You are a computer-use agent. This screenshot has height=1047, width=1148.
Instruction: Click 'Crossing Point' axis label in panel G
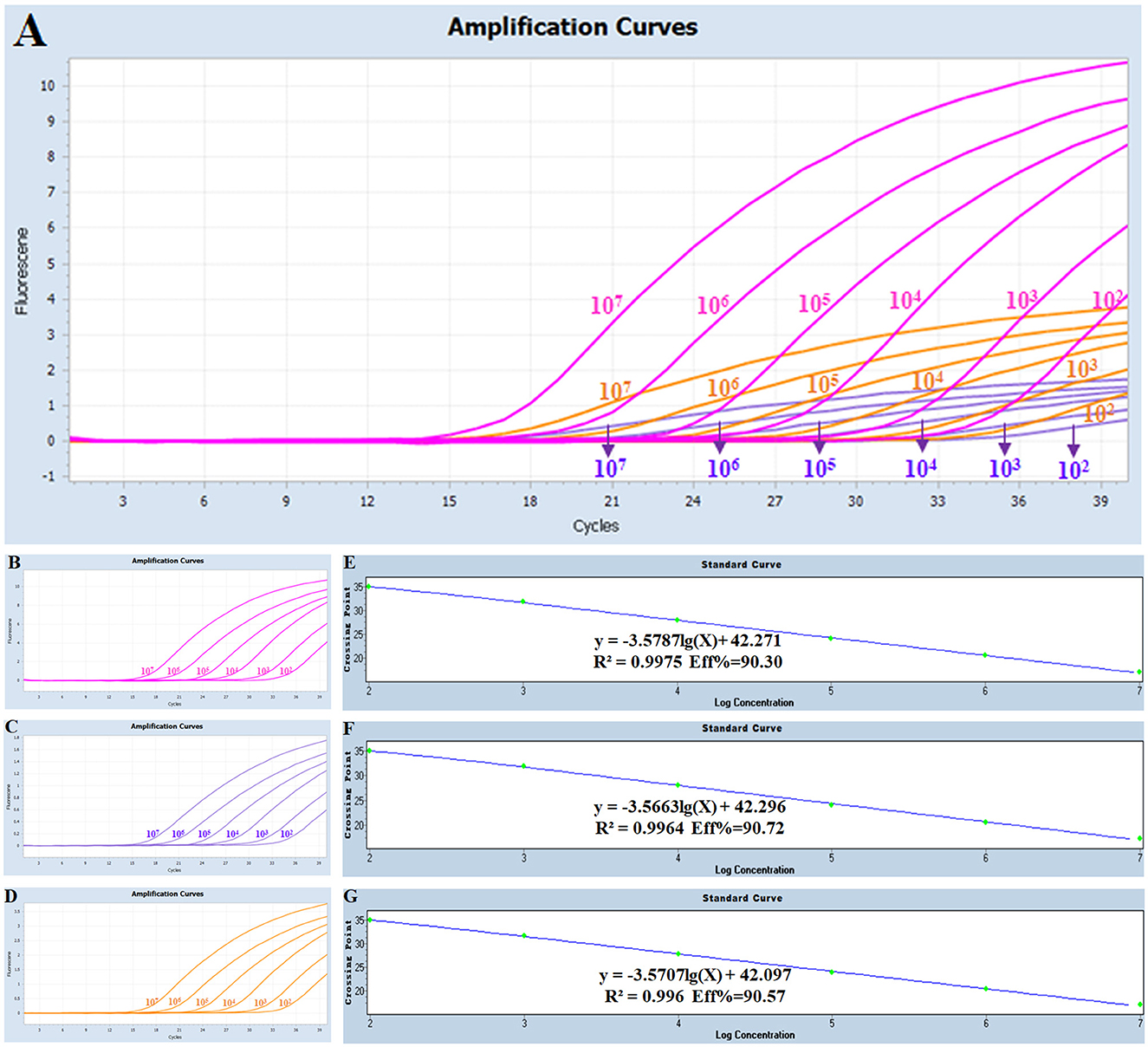point(348,962)
